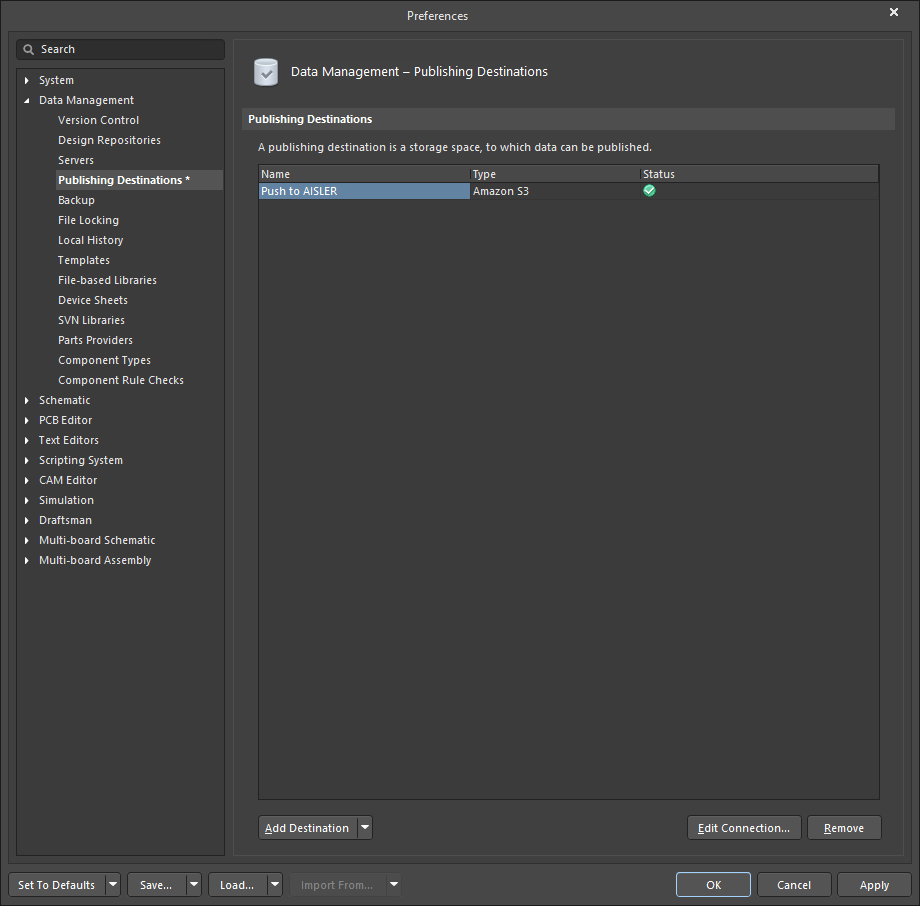Open the Templates page
Screen dimensions: 920x906
83,260
